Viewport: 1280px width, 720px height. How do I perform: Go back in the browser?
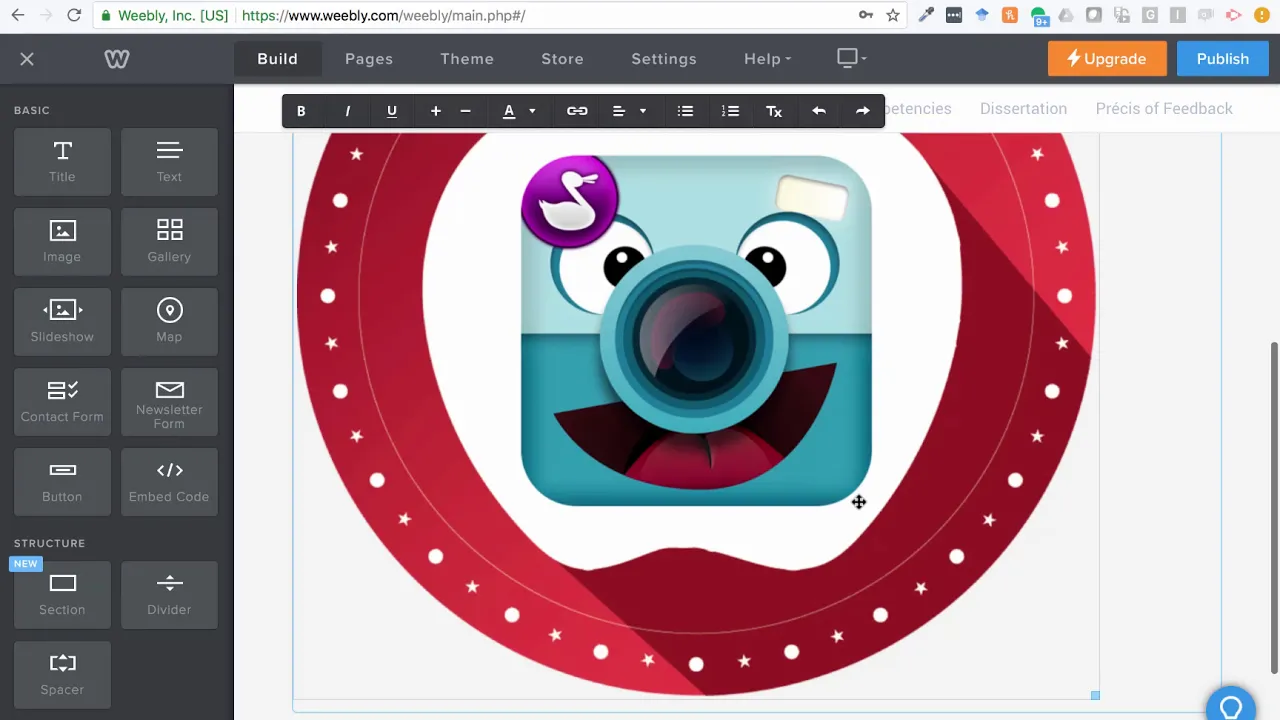click(18, 15)
